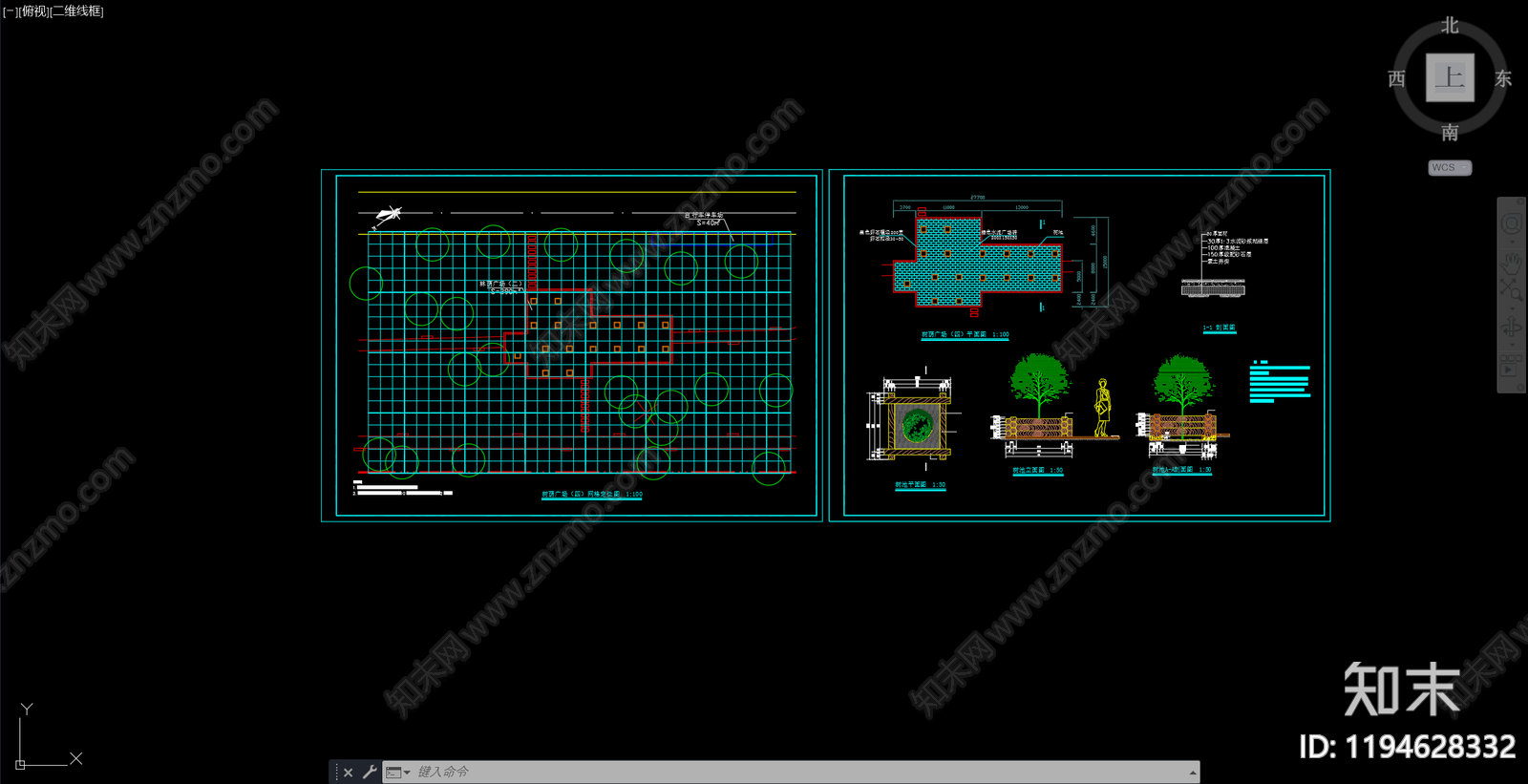
Task: Open the viewport controls [-] menu
Action: tap(10, 11)
